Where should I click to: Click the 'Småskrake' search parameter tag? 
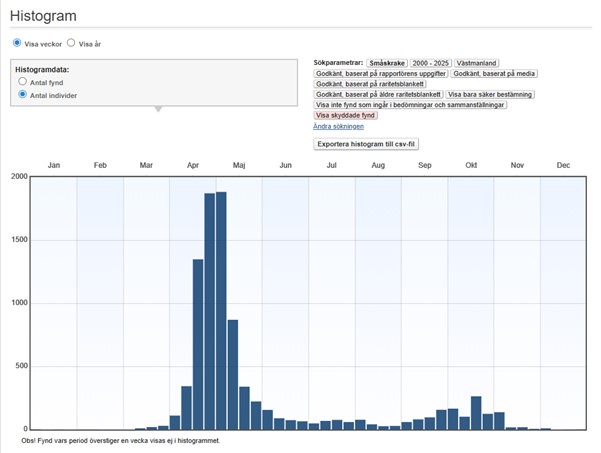tap(385, 63)
